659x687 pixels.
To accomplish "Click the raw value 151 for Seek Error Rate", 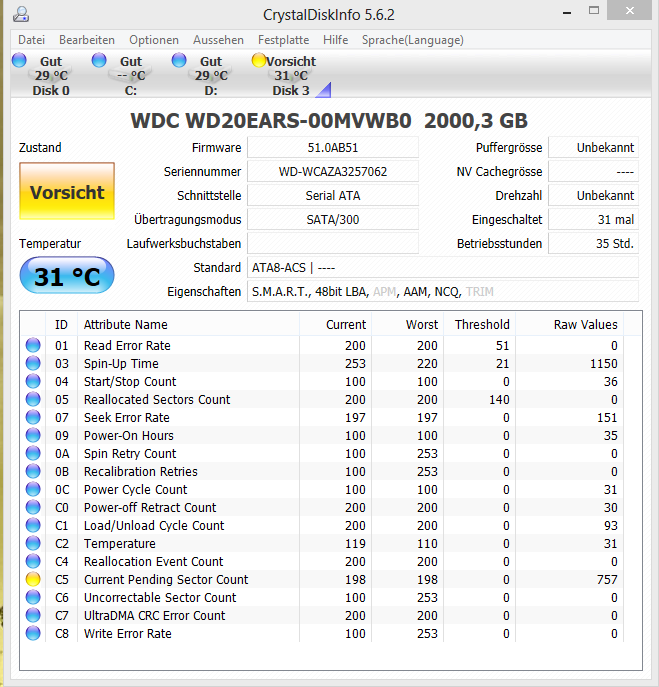I will (607, 418).
